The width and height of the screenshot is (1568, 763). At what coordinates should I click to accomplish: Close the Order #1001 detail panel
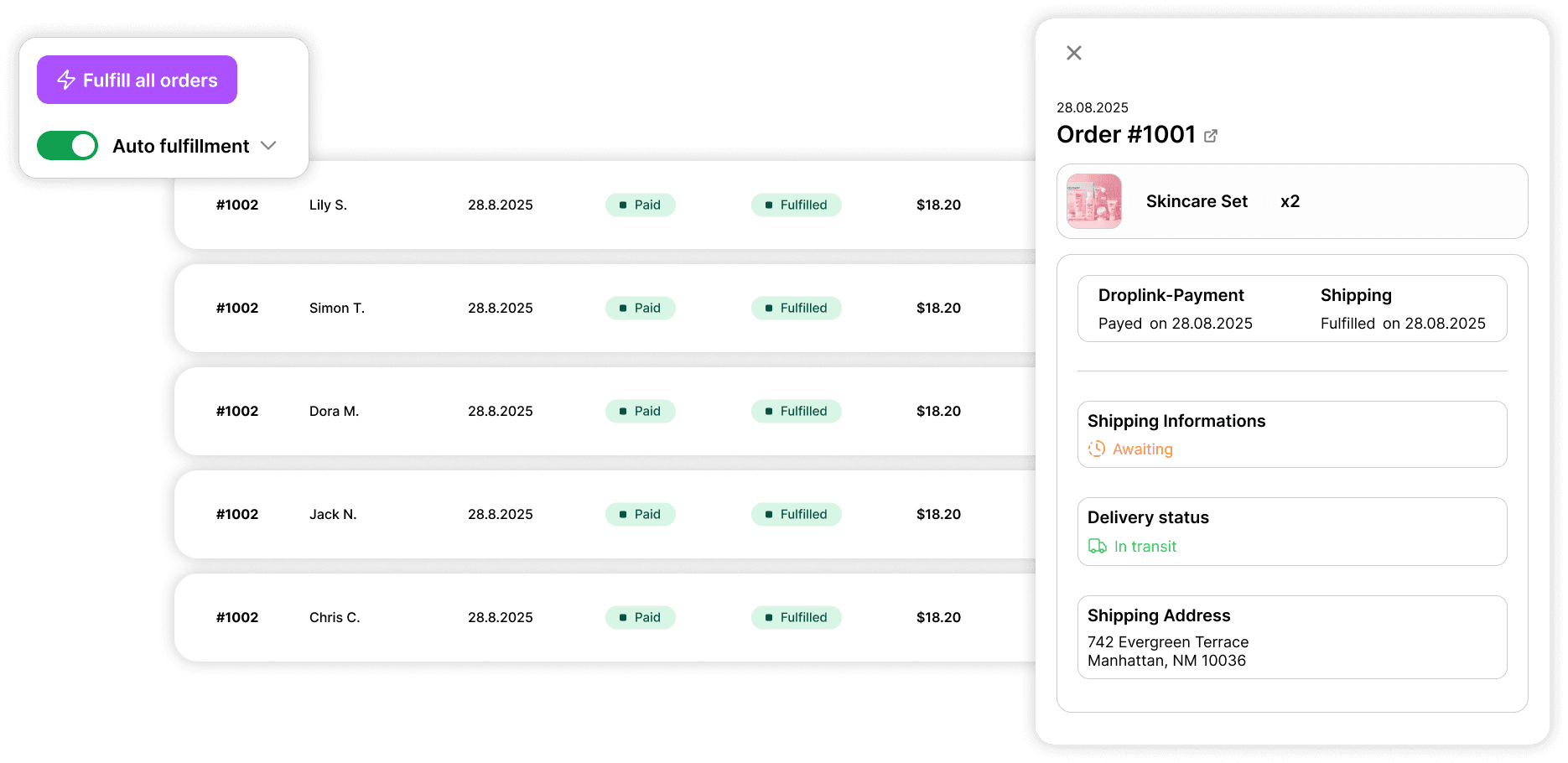coord(1073,52)
